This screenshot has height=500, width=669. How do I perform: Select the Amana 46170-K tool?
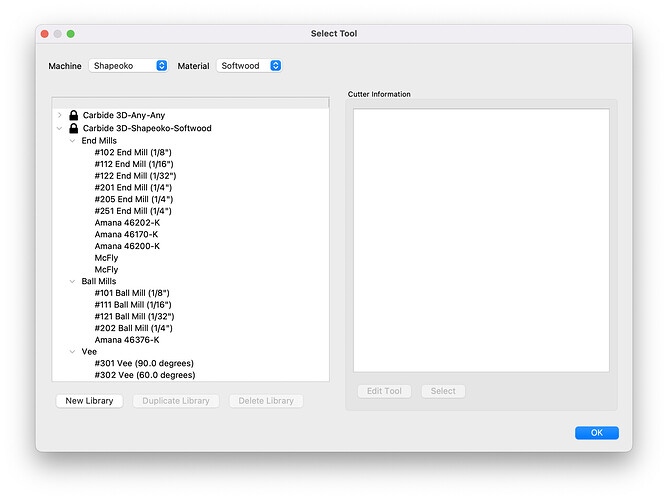[x=126, y=234]
